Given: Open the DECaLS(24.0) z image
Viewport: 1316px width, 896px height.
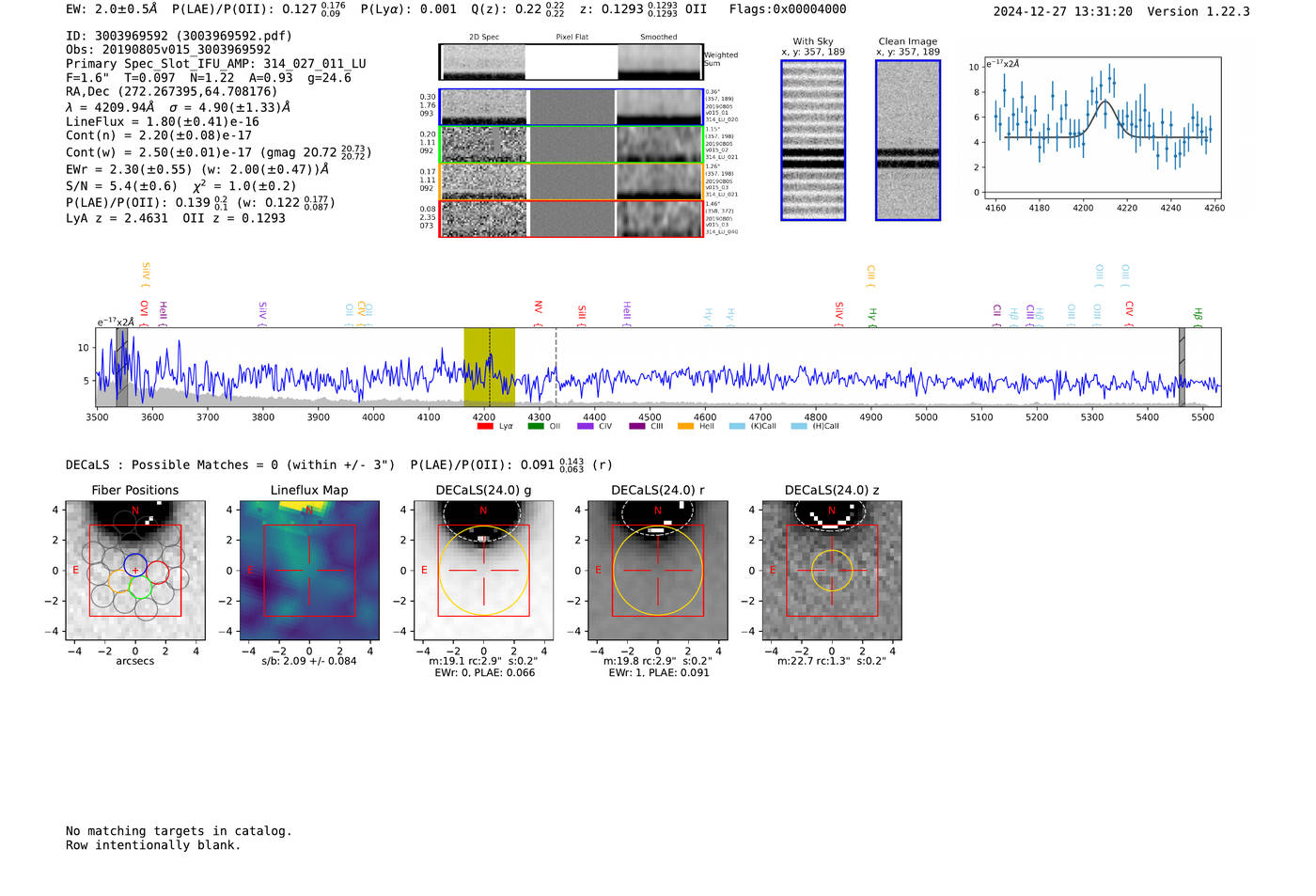Looking at the screenshot, I should 831,571.
